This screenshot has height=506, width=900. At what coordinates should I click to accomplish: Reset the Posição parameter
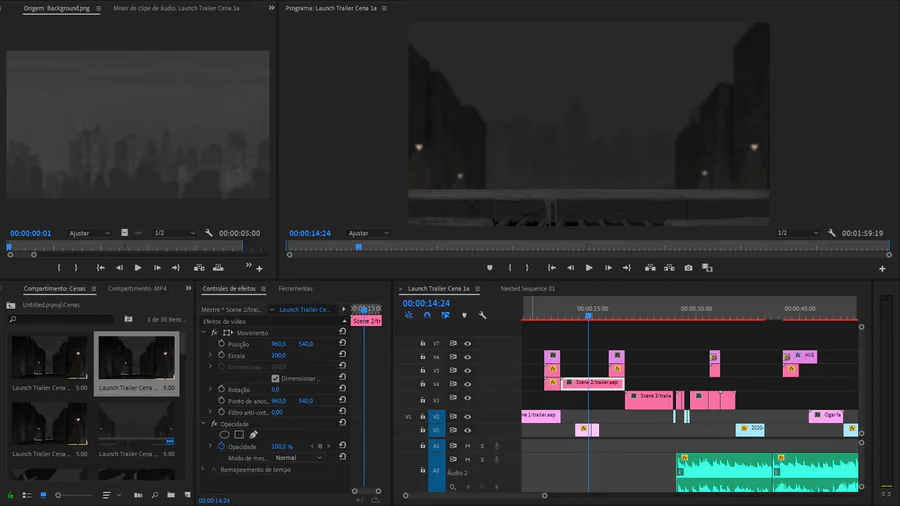343,342
